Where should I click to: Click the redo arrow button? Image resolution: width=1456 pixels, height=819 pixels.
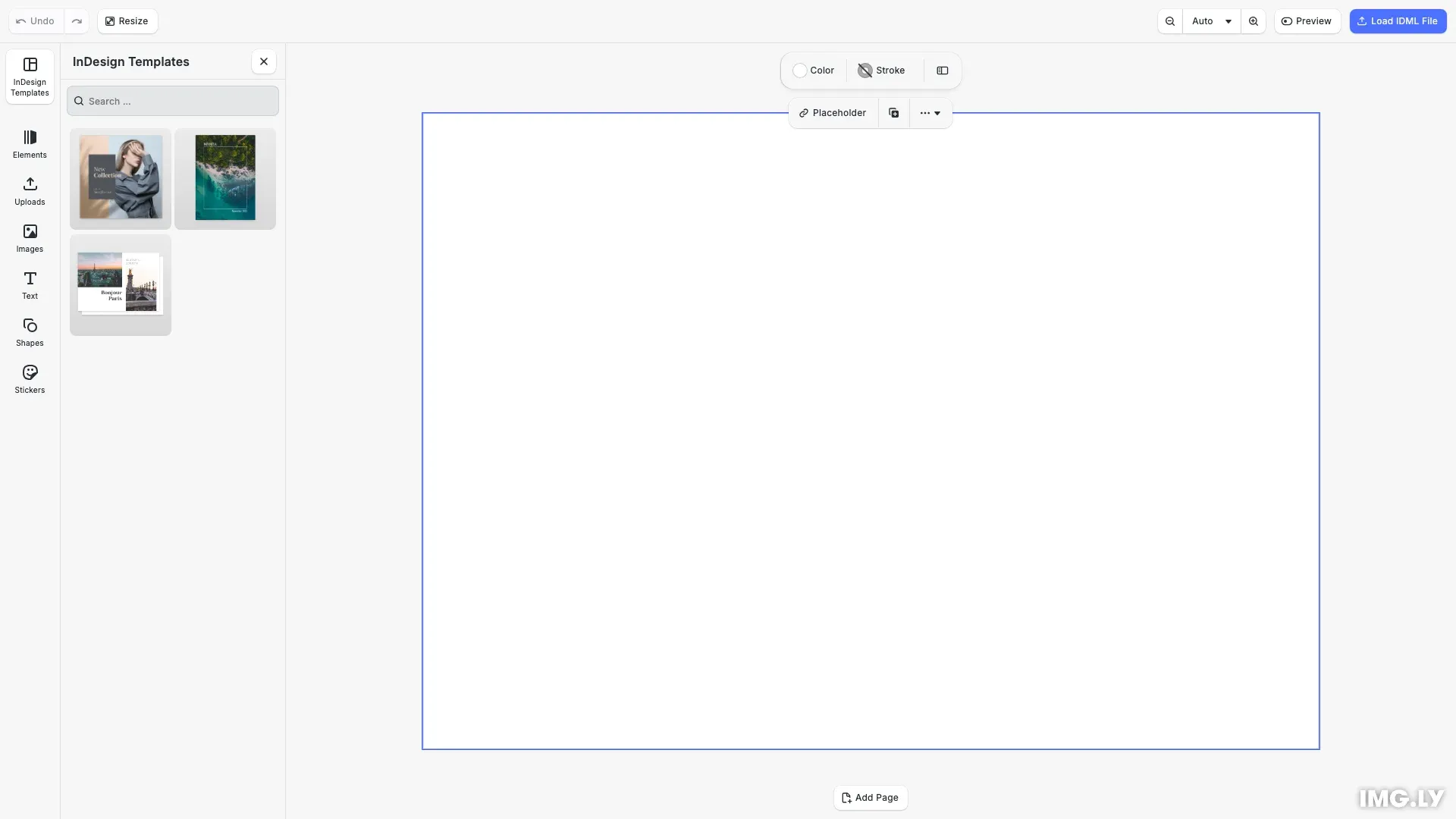pyautogui.click(x=77, y=21)
